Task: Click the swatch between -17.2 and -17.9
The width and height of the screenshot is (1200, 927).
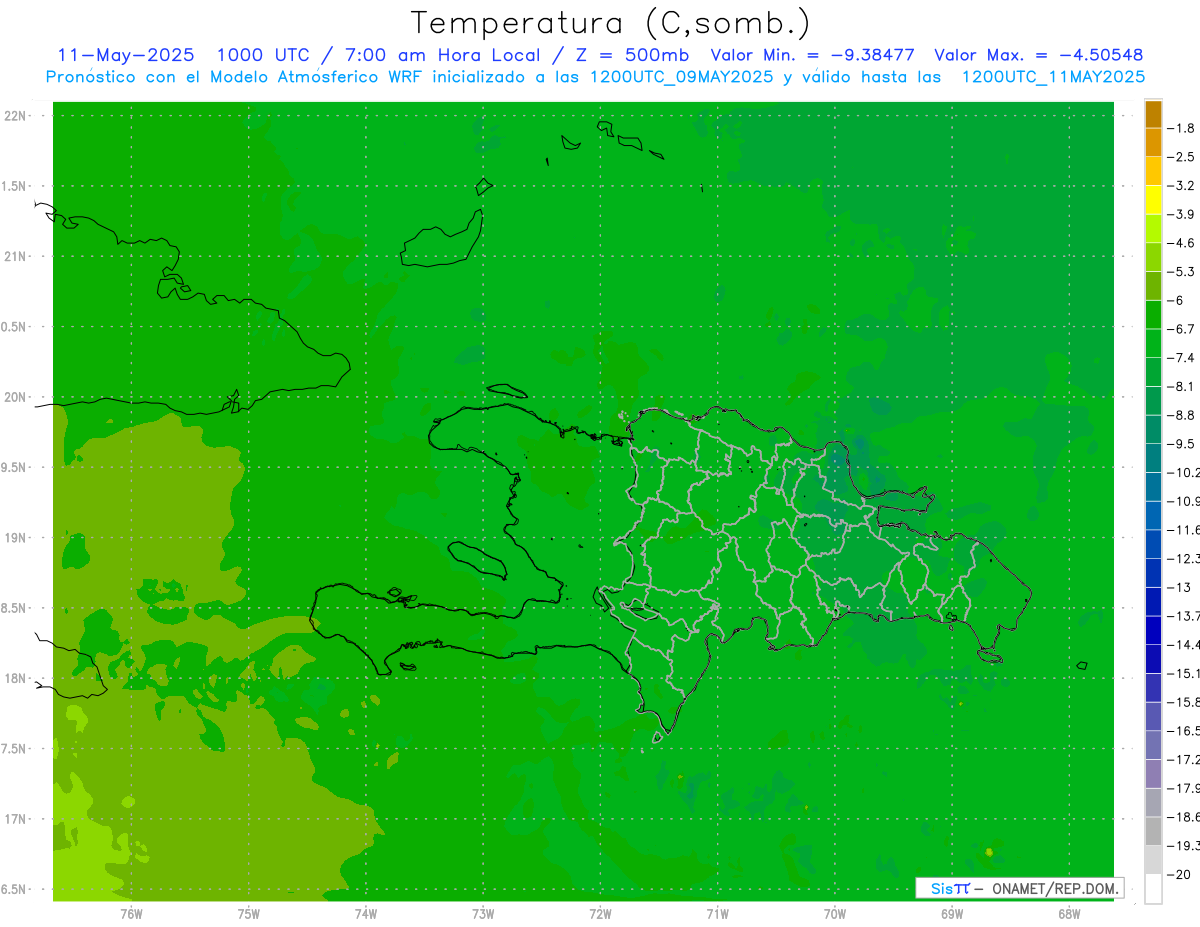Action: pos(1153,774)
